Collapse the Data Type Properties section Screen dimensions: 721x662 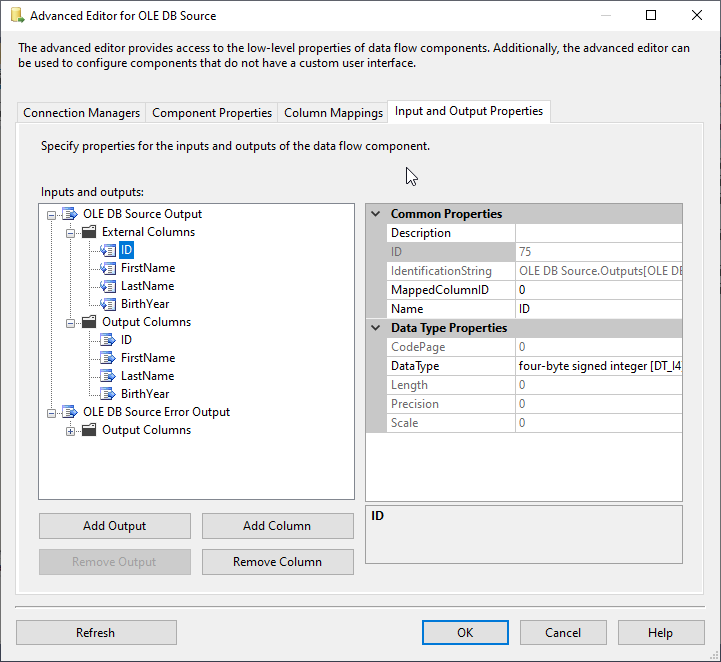(x=376, y=328)
